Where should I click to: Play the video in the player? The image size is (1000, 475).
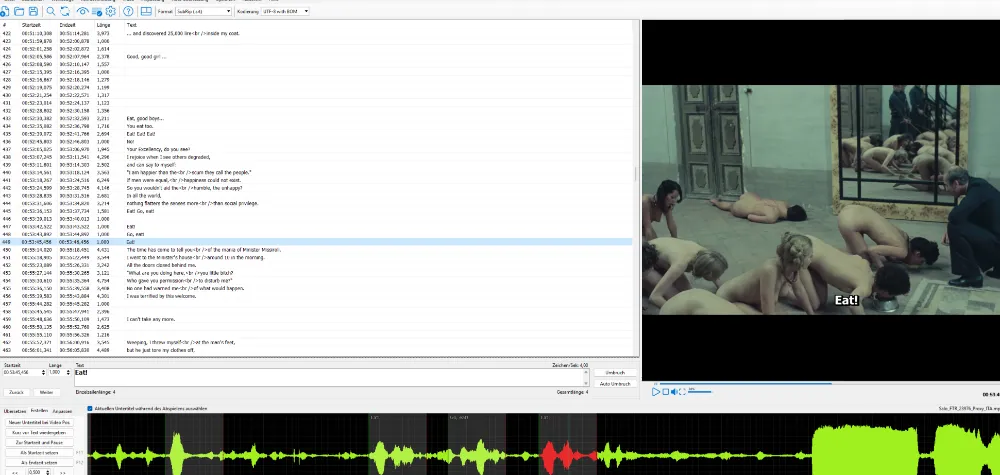pyautogui.click(x=656, y=392)
